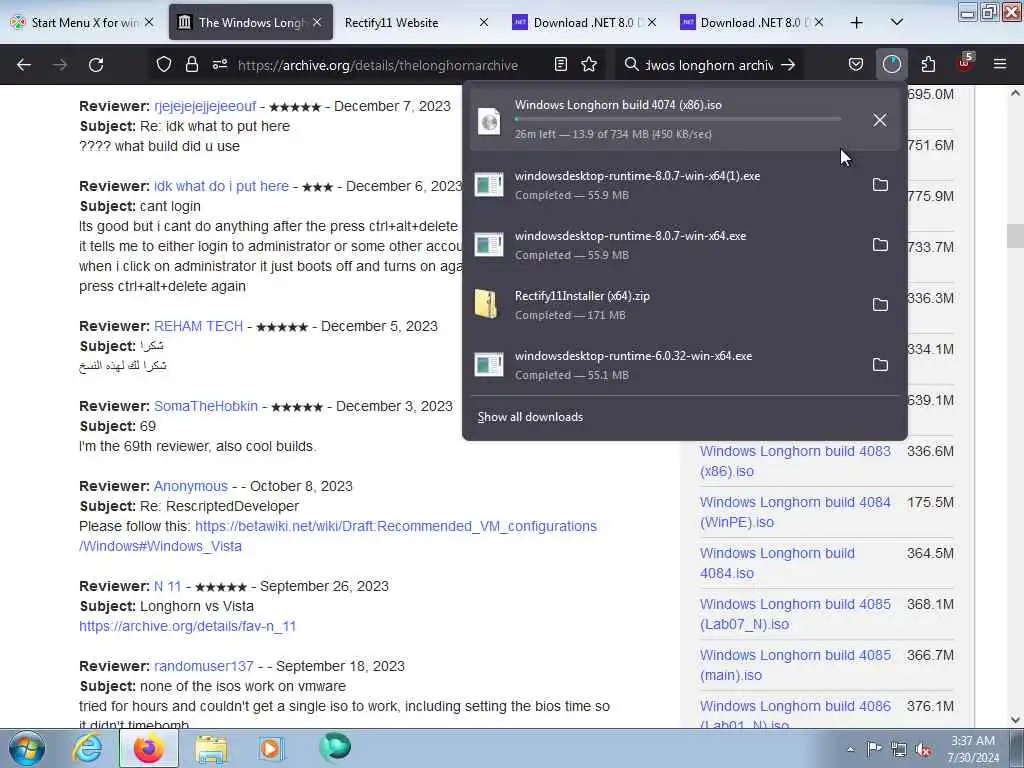Download Windows Longhorn build 4084 (WinPE).iso

pyautogui.click(x=795, y=512)
